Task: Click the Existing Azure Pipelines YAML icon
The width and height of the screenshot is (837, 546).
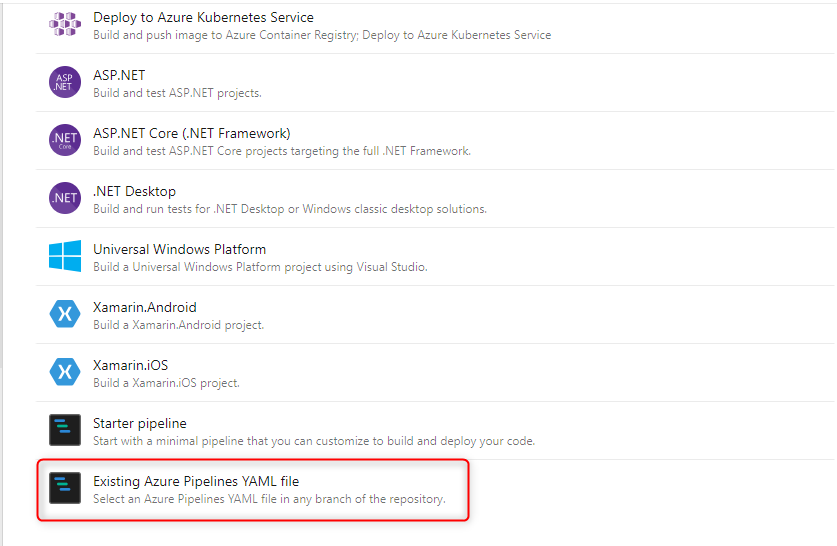Action: (65, 488)
